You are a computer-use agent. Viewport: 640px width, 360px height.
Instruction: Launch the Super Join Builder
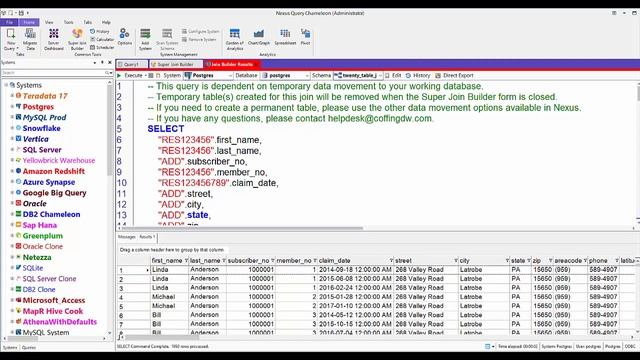click(77, 39)
